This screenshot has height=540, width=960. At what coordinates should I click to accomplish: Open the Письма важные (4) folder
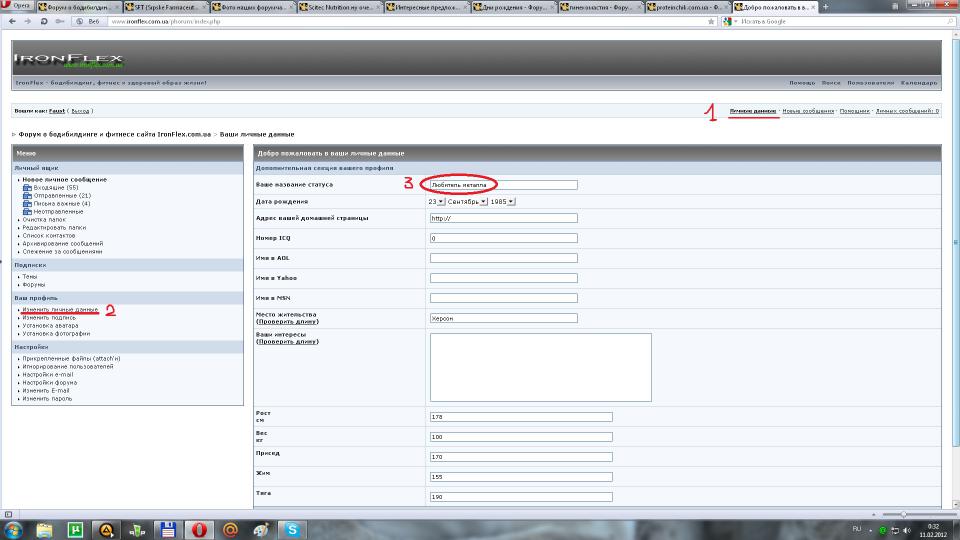pyautogui.click(x=62, y=203)
